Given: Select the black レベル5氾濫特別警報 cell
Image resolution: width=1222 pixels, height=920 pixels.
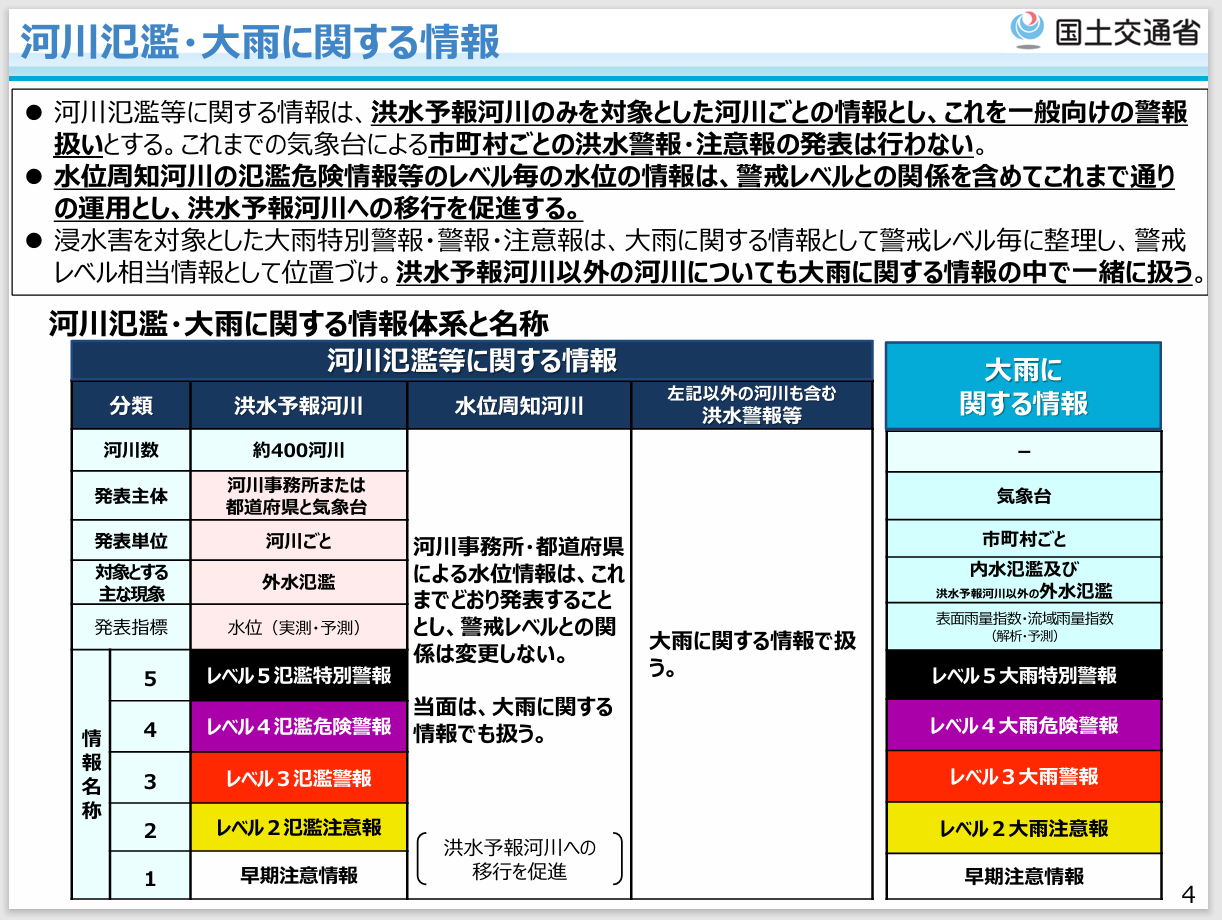Looking at the screenshot, I should click(298, 676).
